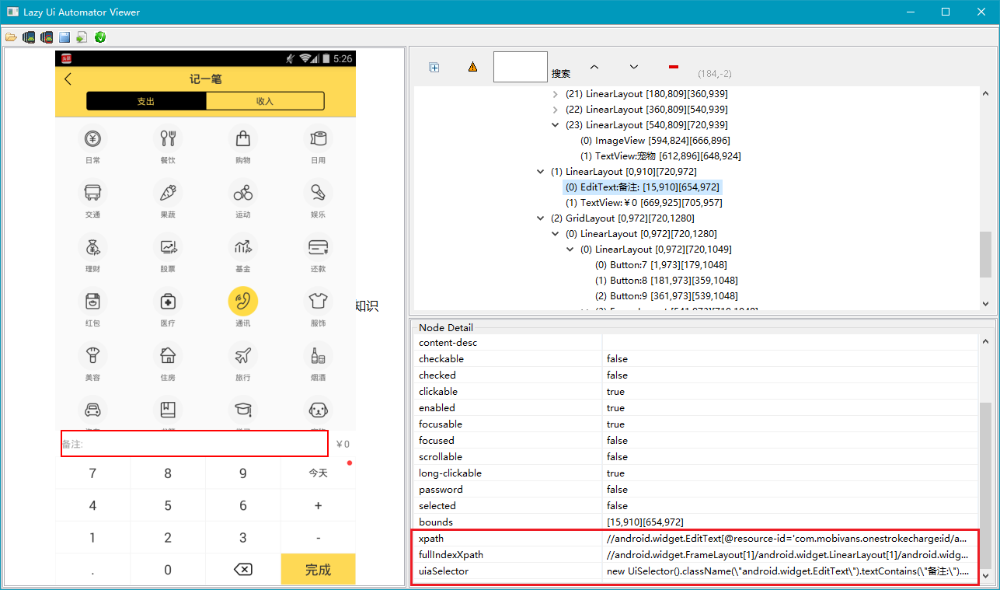
Task: Expand node (22) LinearLayout
Action: click(555, 110)
